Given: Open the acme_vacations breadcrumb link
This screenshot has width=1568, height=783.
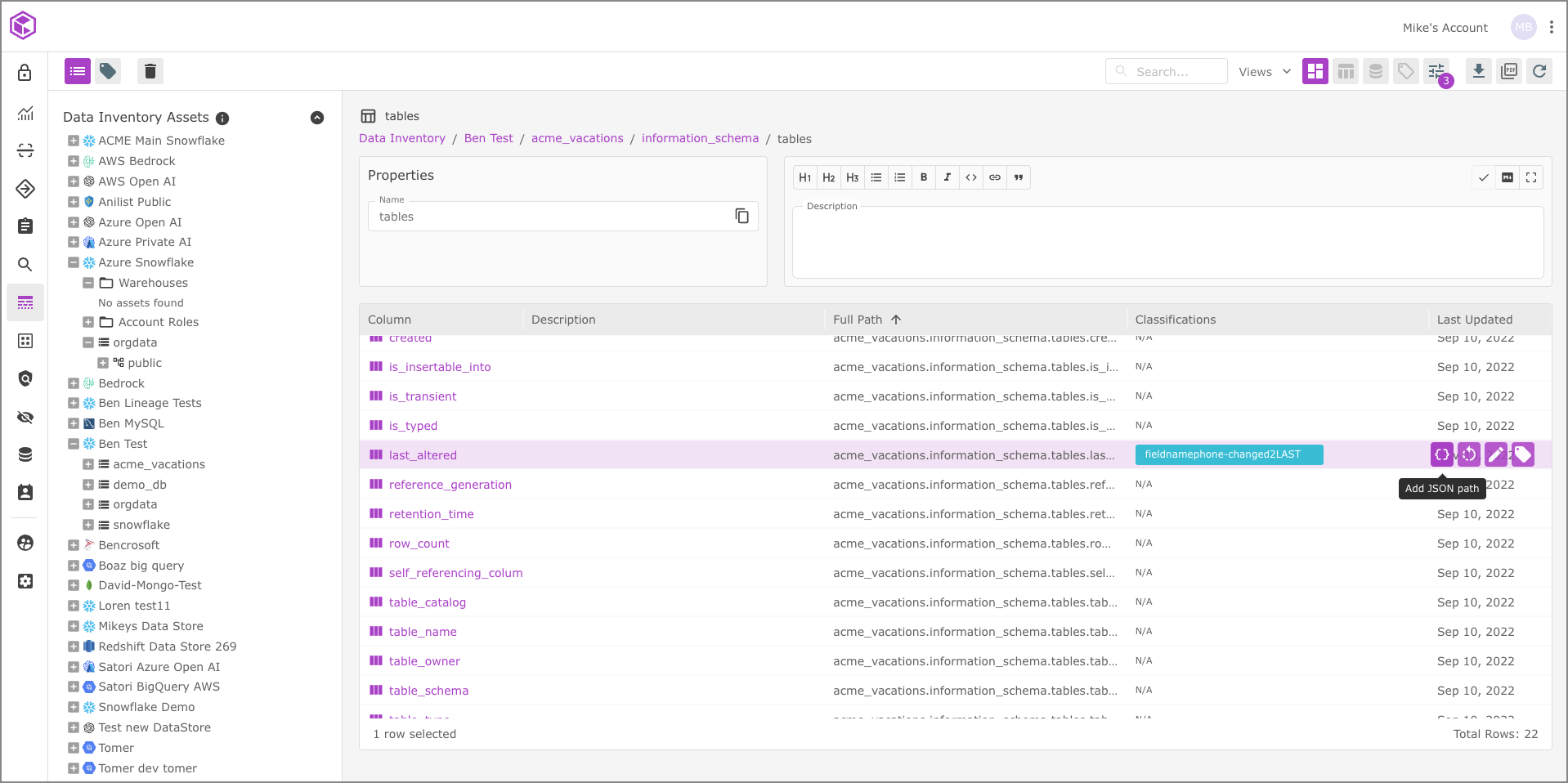Looking at the screenshot, I should 577,138.
